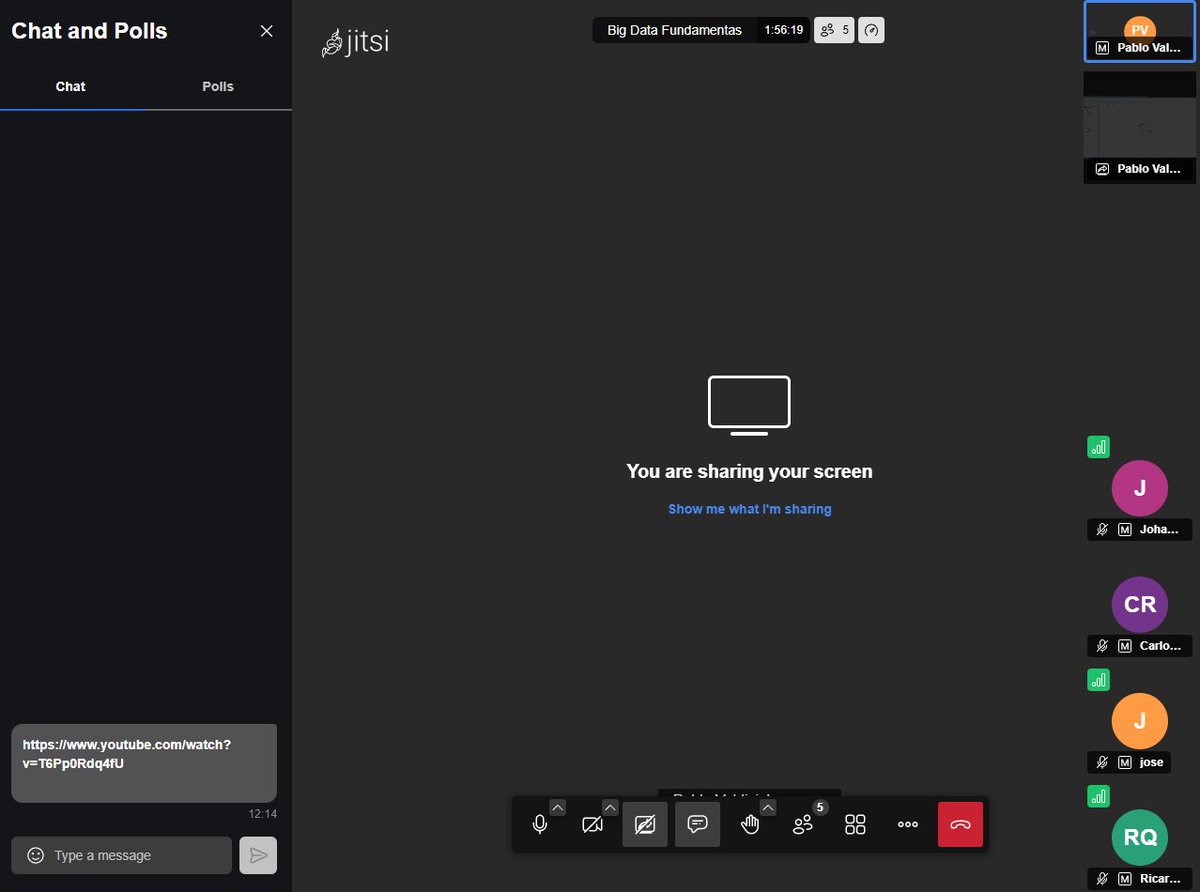Expand reactions arrow above raise hand
1200x892 pixels.
point(768,807)
